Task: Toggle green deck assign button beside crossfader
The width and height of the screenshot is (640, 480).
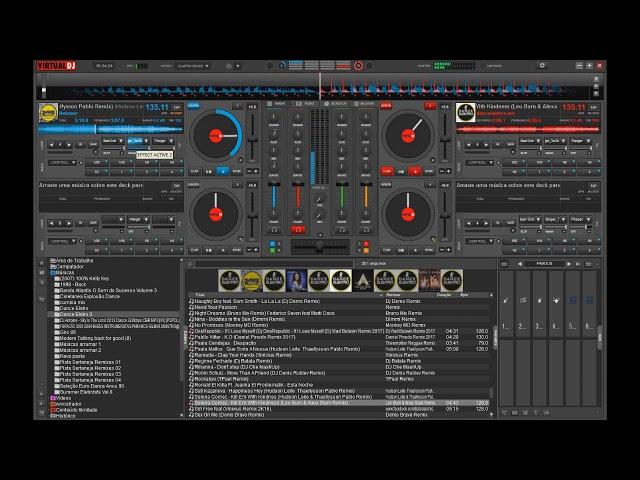Action: click(272, 250)
